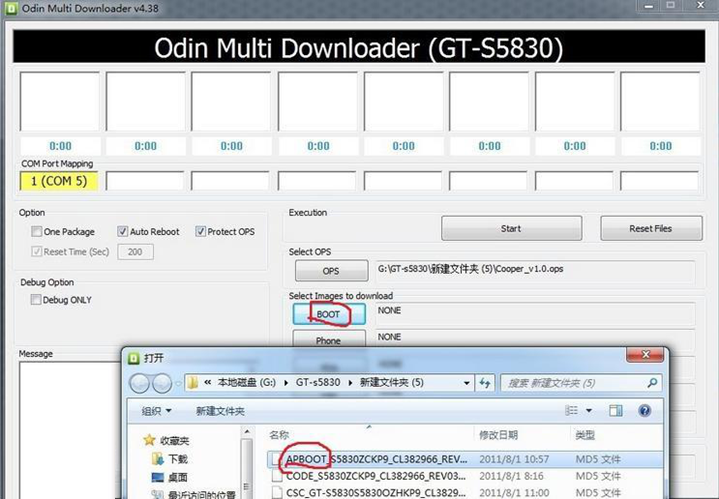Select the CODE_S5830ZCKP9 MD5 file
This screenshot has height=499, width=719.
465,476
